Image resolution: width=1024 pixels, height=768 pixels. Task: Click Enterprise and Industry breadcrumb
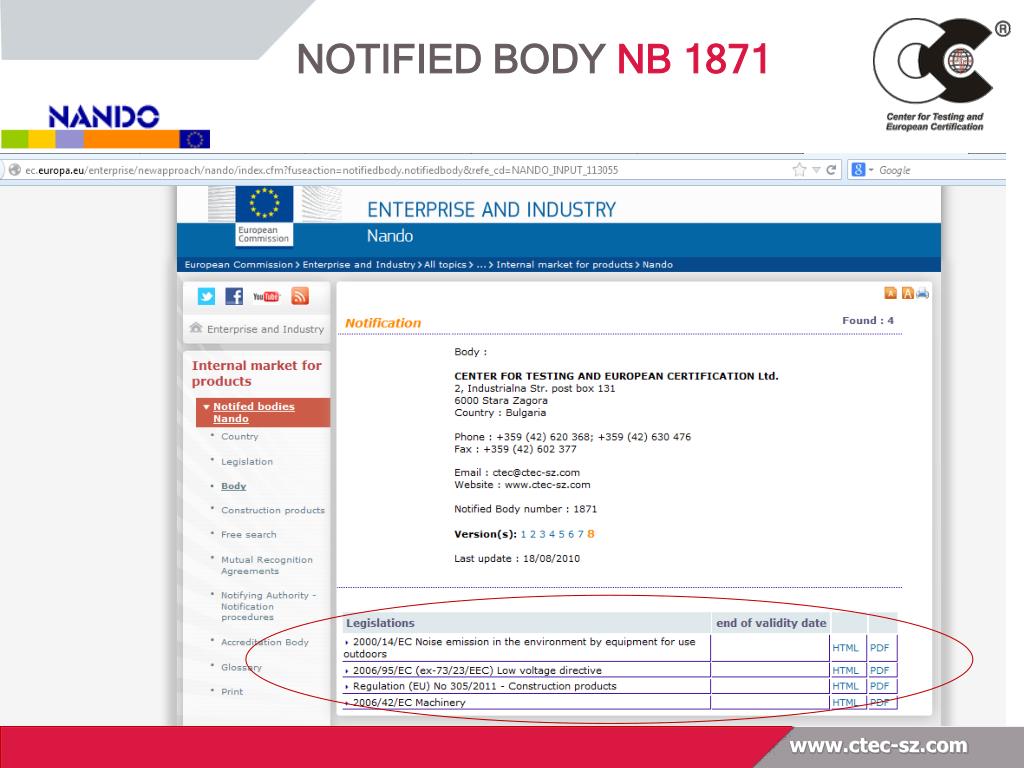point(359,264)
